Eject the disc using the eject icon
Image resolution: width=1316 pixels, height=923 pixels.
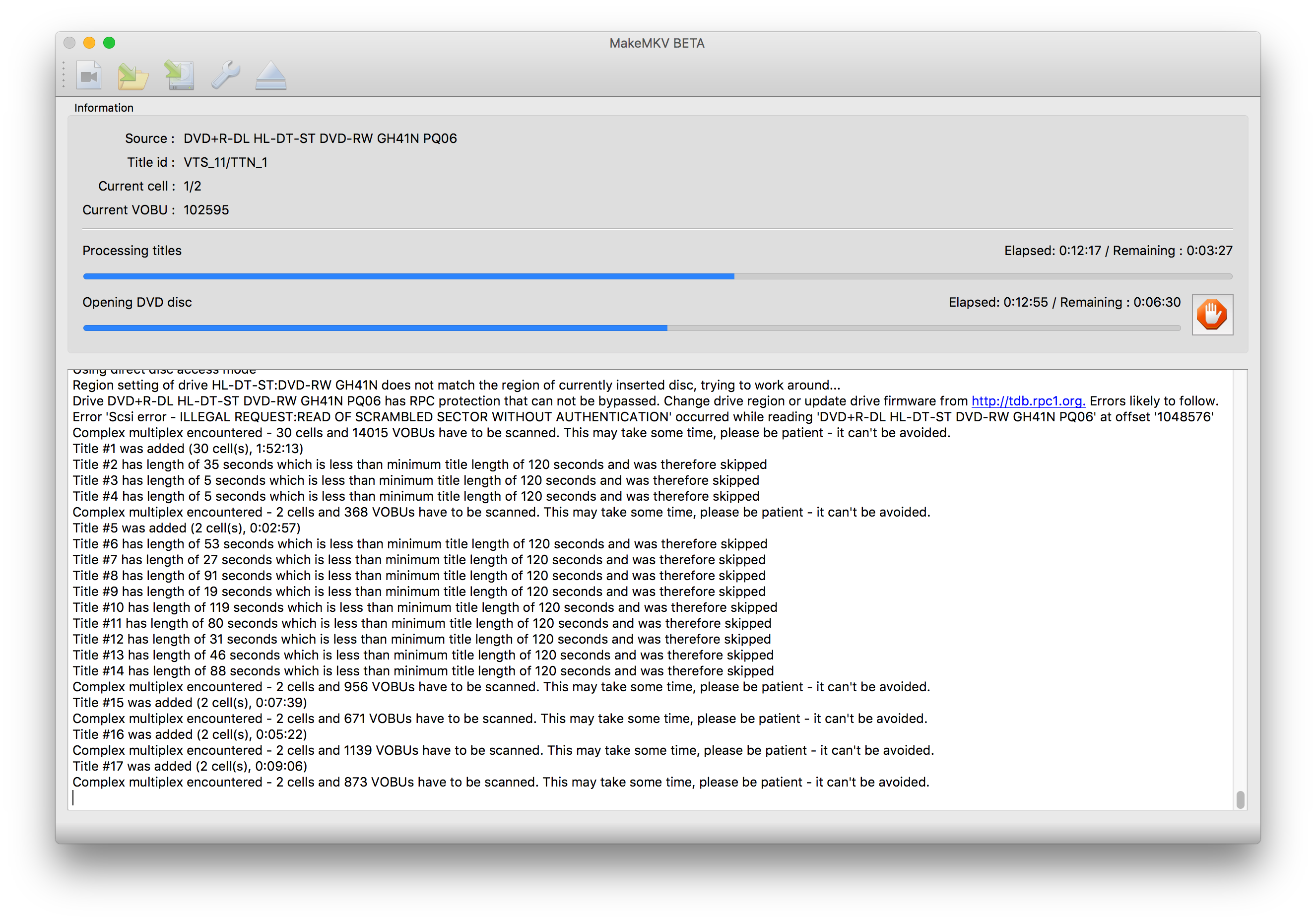tap(270, 75)
